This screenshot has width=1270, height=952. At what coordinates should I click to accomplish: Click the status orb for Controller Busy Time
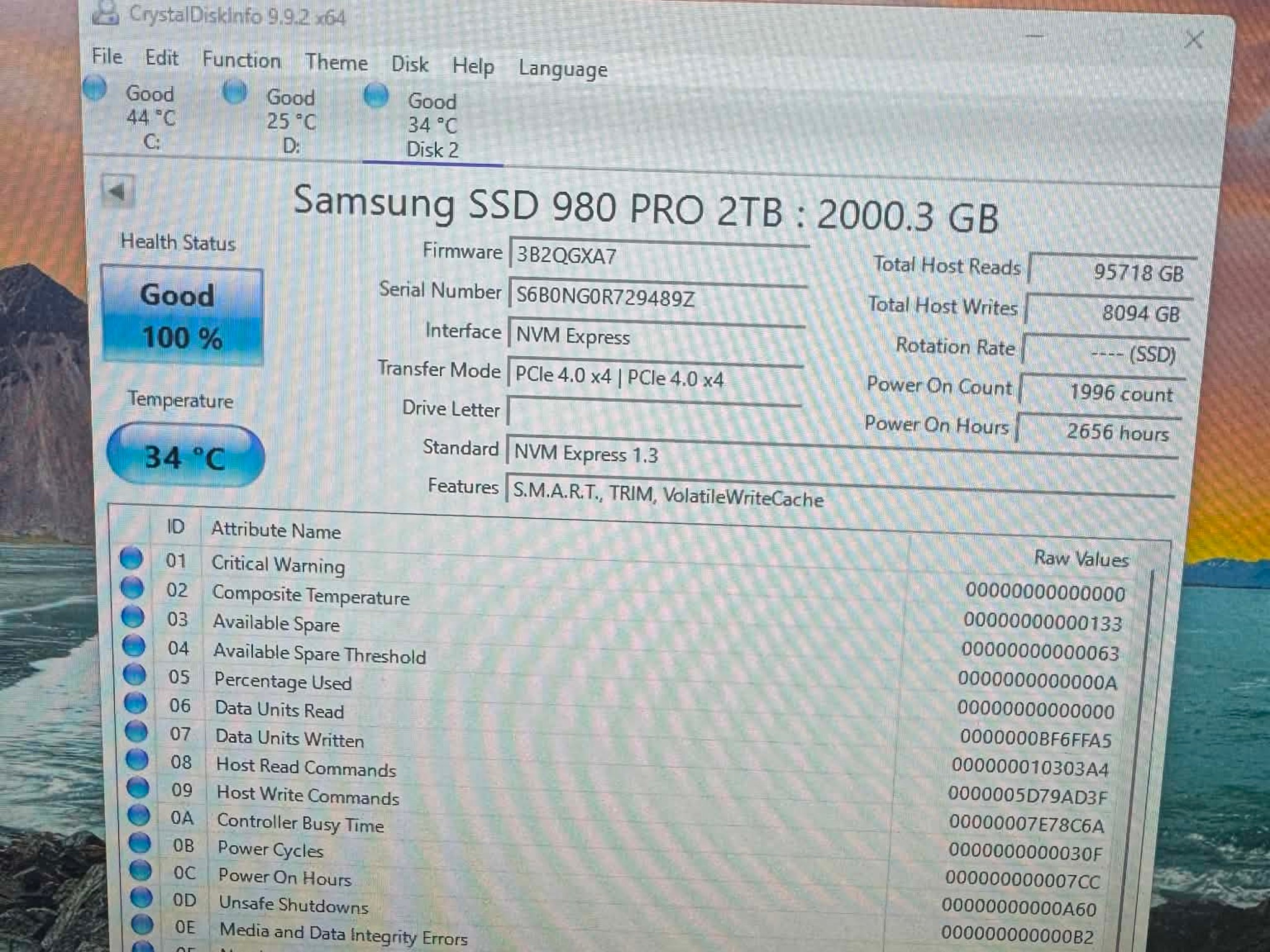tap(139, 815)
